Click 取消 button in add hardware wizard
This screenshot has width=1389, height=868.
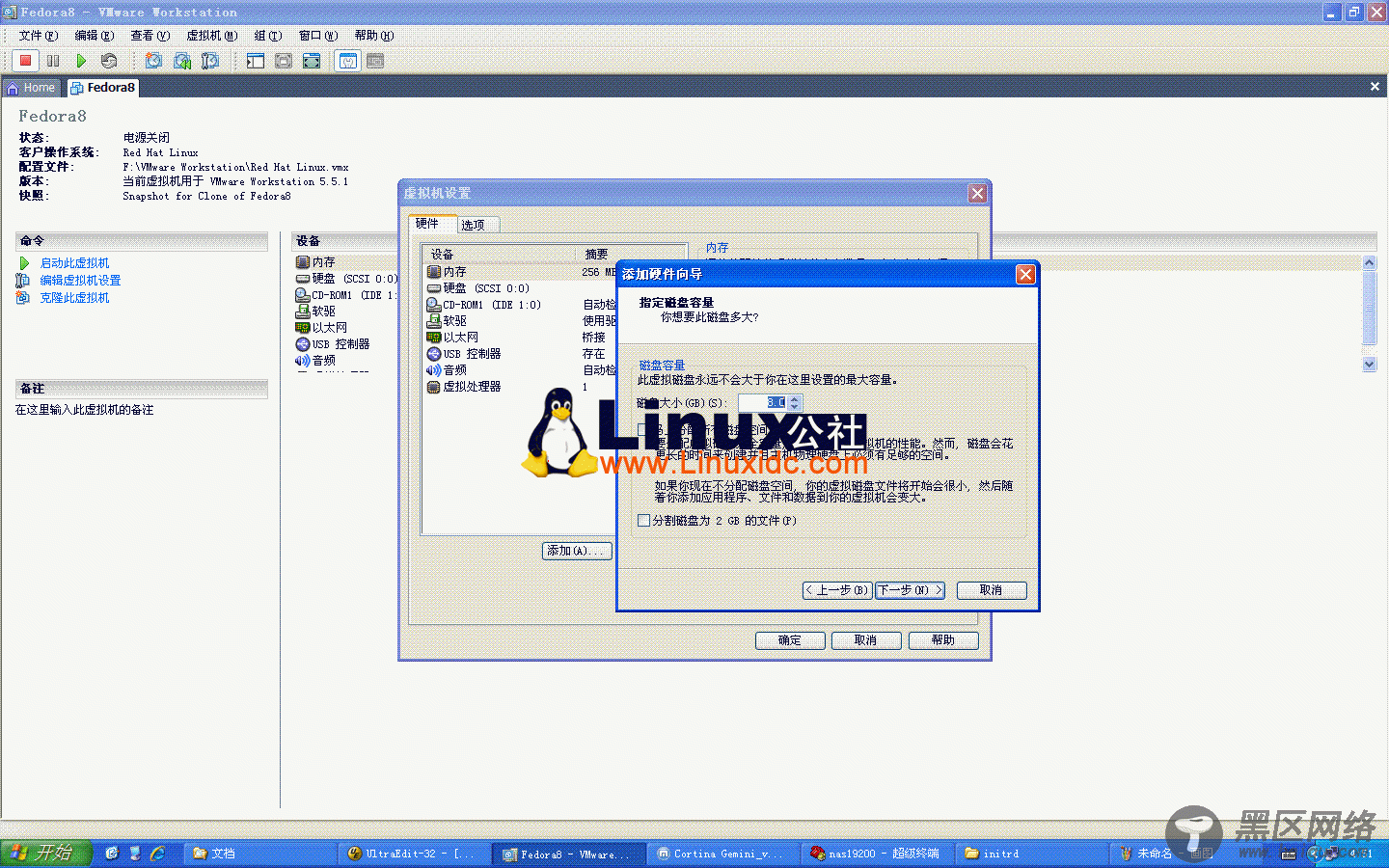[x=992, y=590]
